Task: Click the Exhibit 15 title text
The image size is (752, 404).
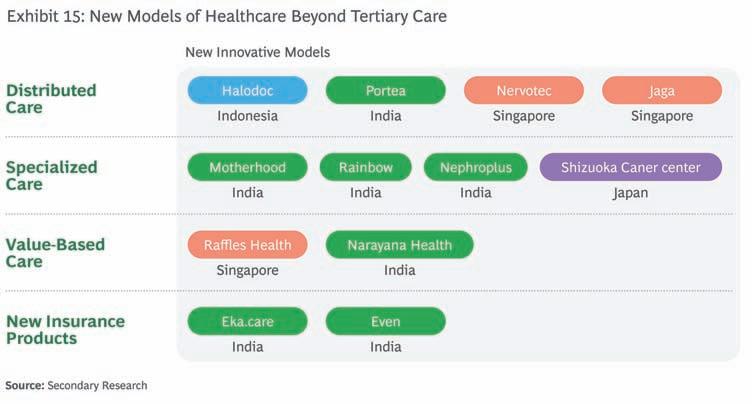Action: (226, 15)
